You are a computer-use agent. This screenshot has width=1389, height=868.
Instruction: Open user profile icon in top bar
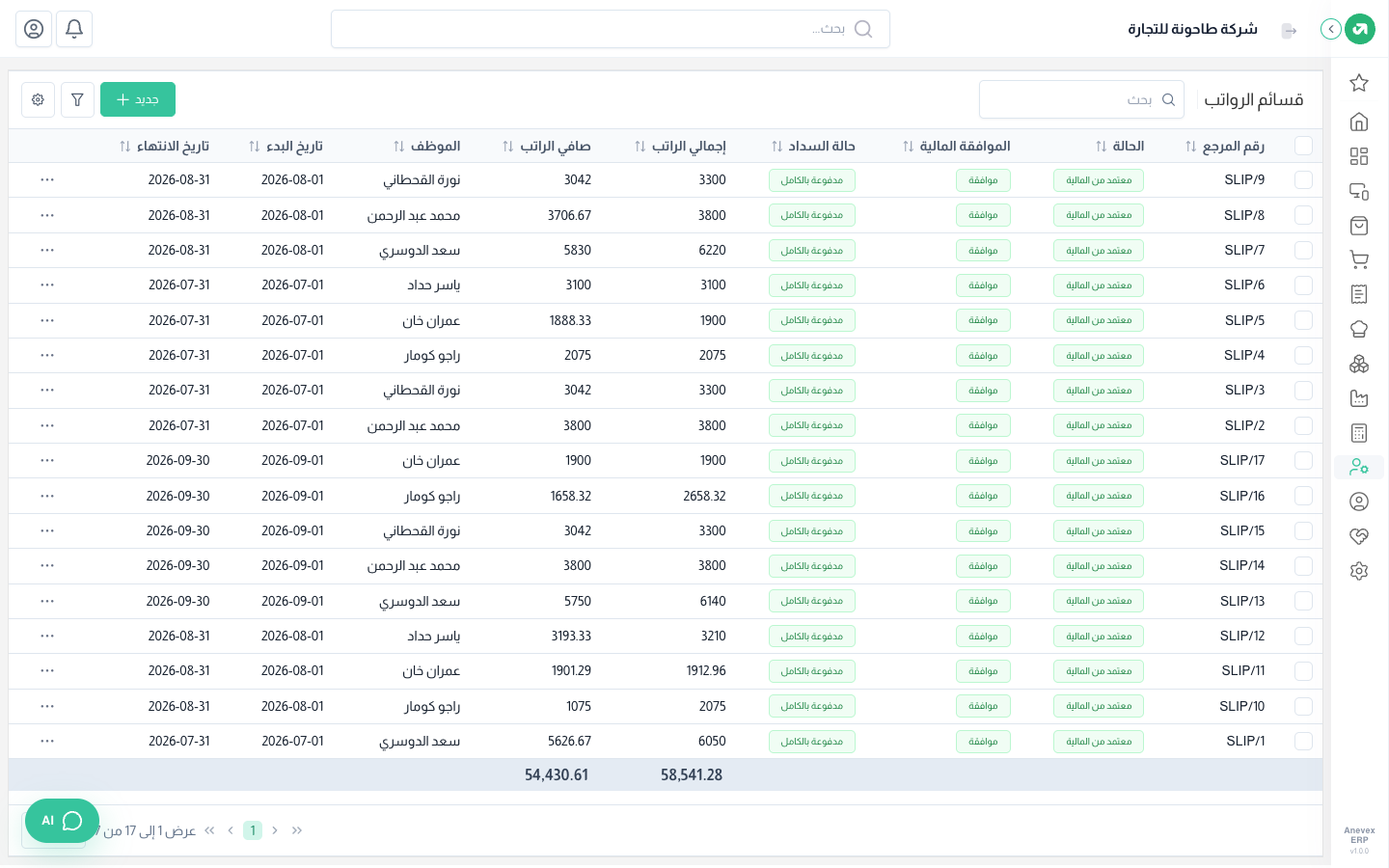pos(34,29)
